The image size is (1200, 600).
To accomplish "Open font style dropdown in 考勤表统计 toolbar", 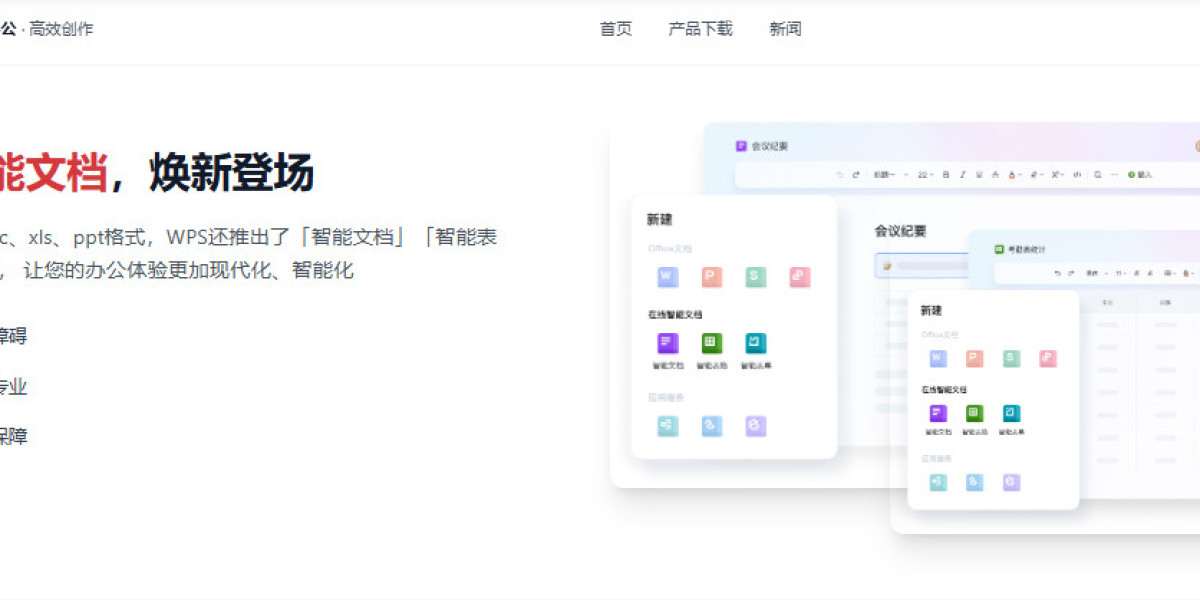I will tap(1097, 273).
